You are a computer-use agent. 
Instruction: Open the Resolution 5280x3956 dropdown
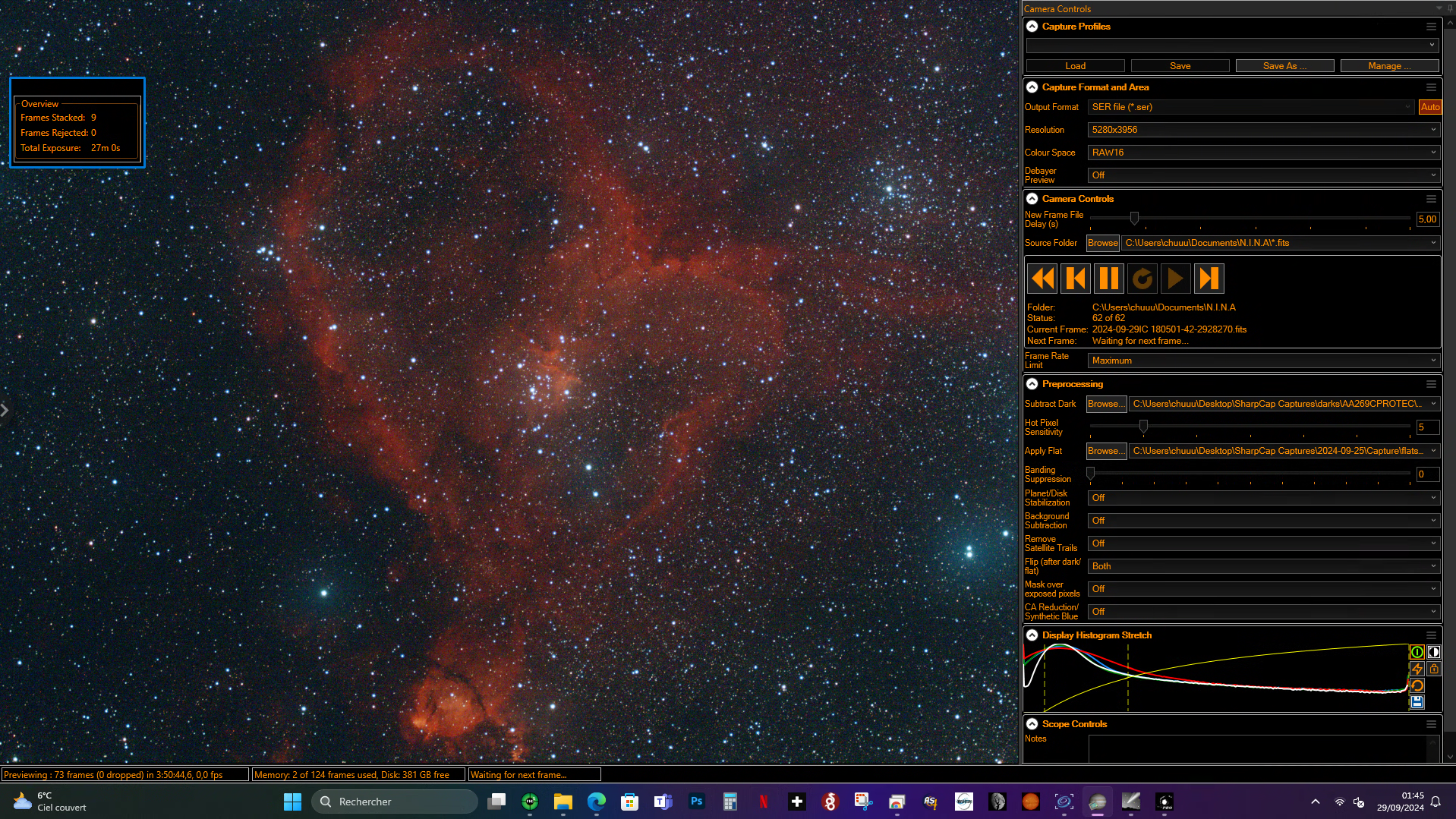point(1263,130)
